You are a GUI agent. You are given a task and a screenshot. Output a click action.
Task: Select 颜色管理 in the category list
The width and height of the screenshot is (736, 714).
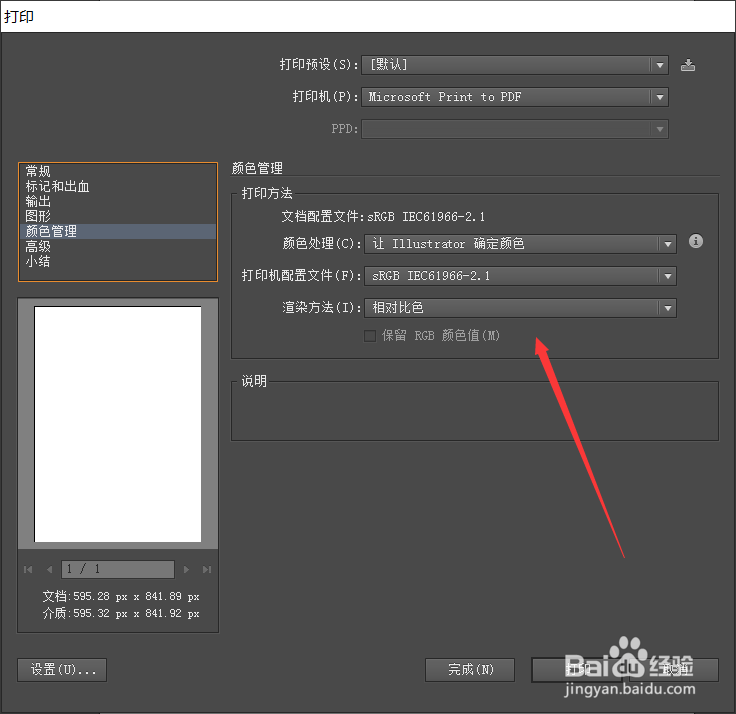(118, 231)
